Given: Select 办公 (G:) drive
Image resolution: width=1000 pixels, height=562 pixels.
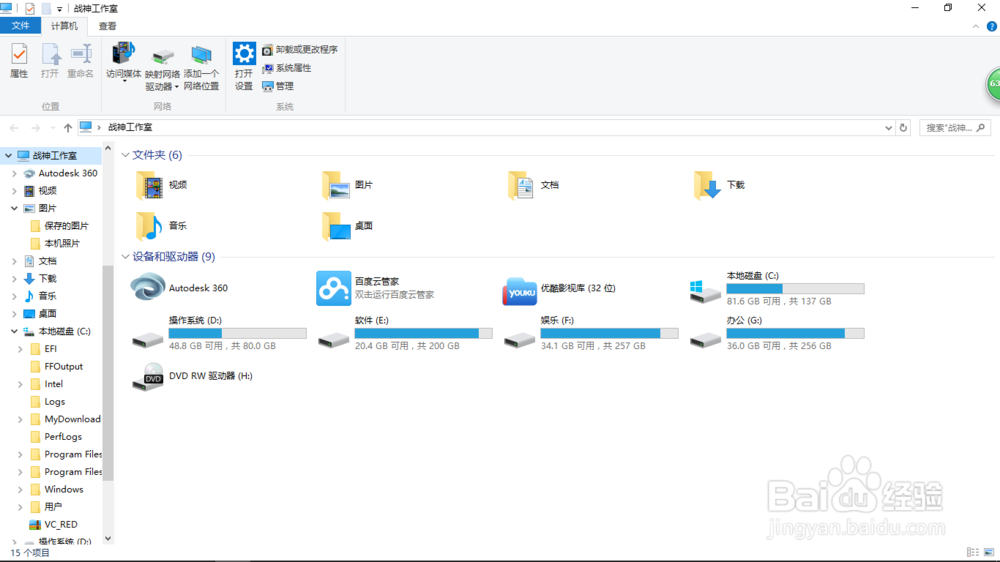Looking at the screenshot, I should coord(777,333).
